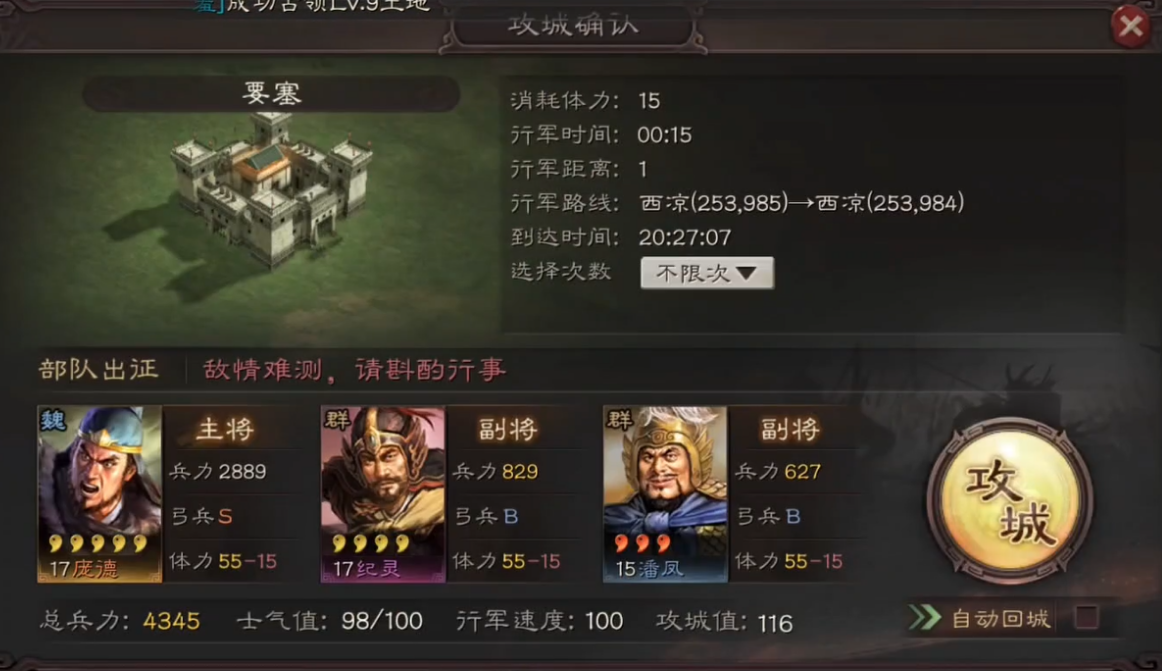
Task: Select general 纪灵 portrait
Action: point(383,493)
